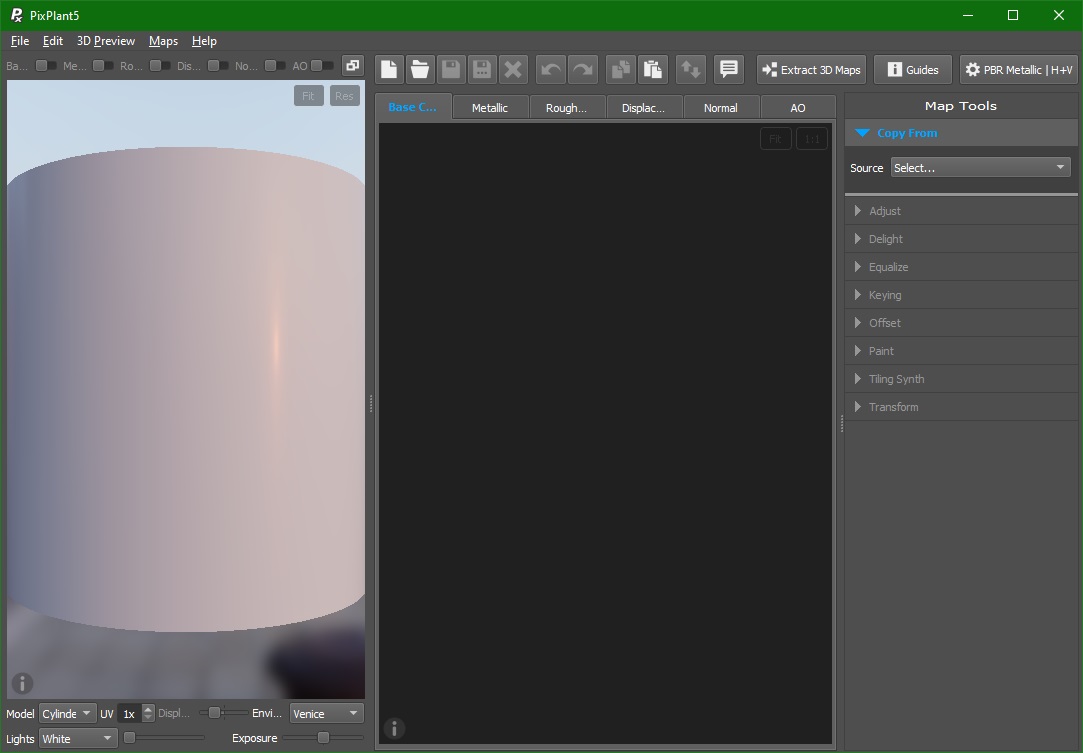Open the Source dropdown in Copy From
Screen dimensions: 1083x753
click(x=979, y=168)
